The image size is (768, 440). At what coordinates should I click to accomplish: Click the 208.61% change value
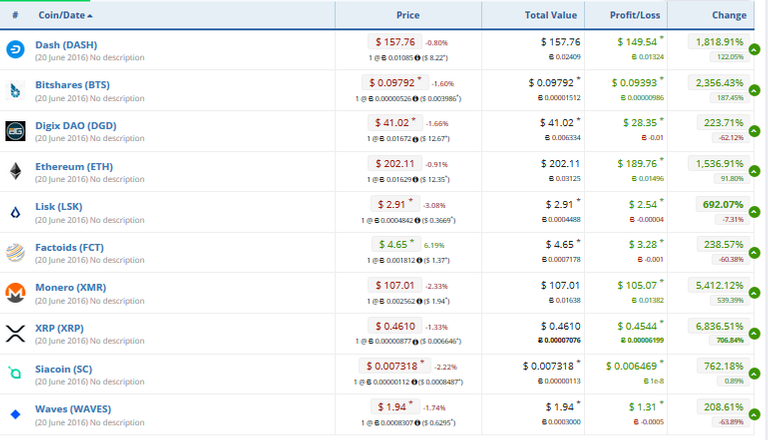point(723,407)
